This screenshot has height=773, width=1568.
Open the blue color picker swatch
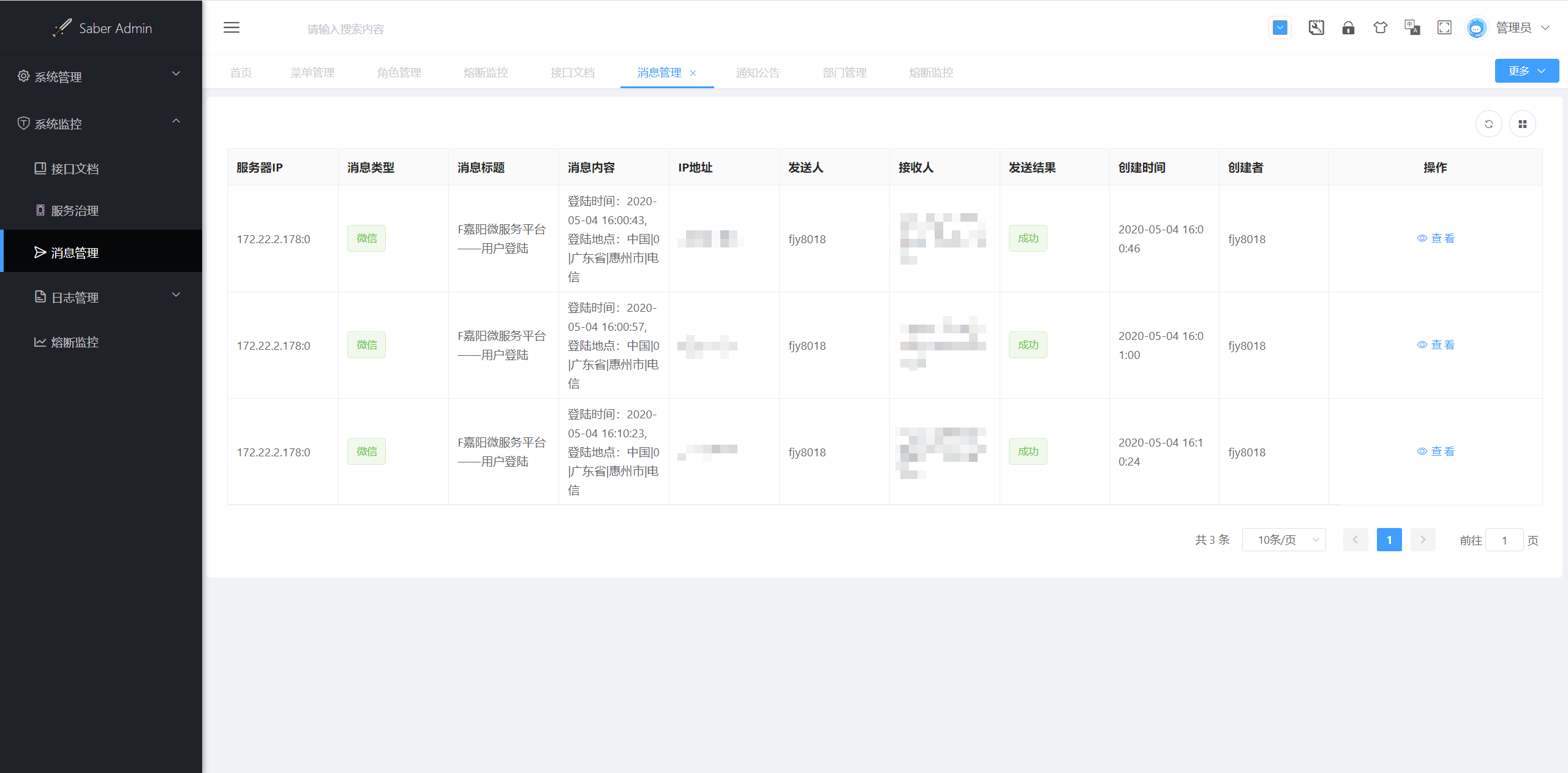(1280, 28)
